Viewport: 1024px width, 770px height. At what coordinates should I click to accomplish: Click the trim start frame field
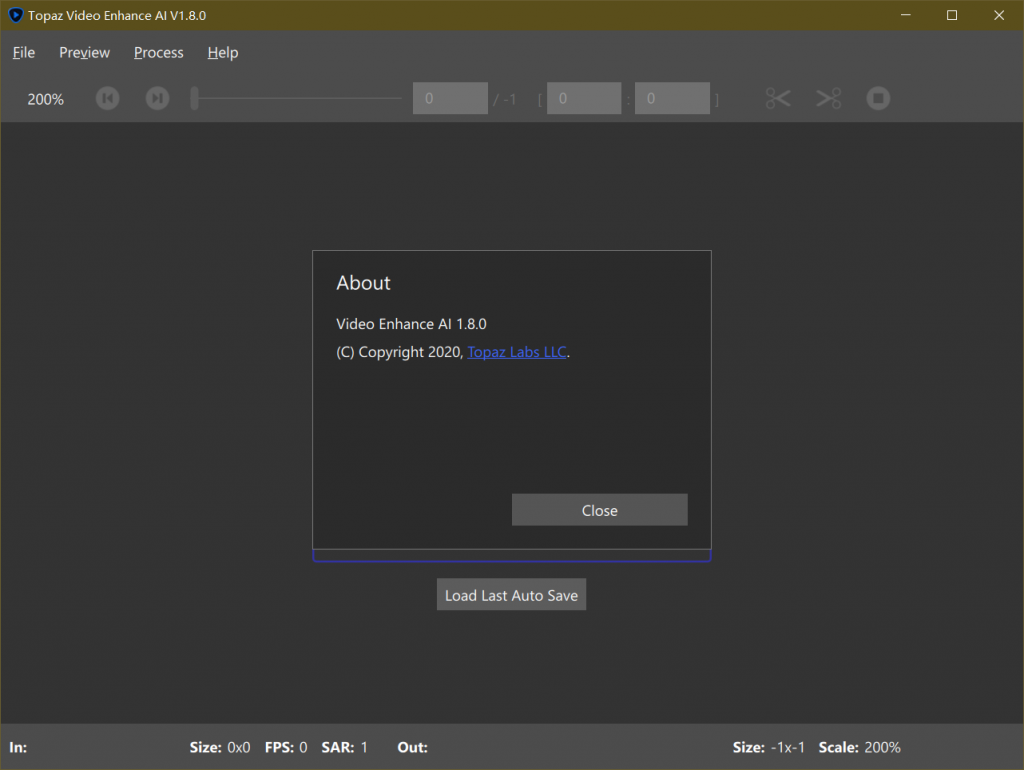[x=584, y=98]
